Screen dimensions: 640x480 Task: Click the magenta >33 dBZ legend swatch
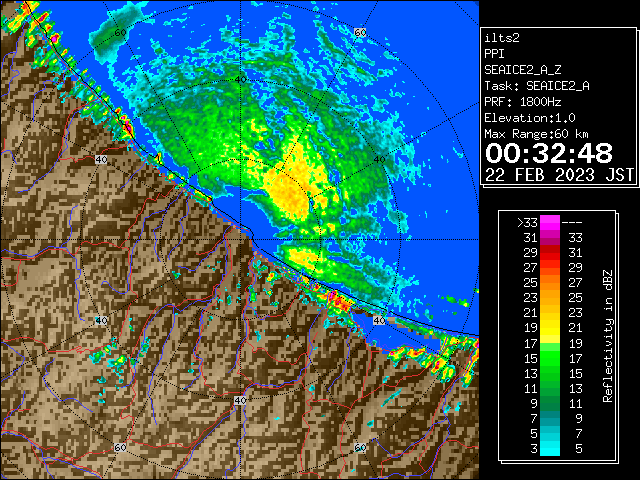coord(550,222)
